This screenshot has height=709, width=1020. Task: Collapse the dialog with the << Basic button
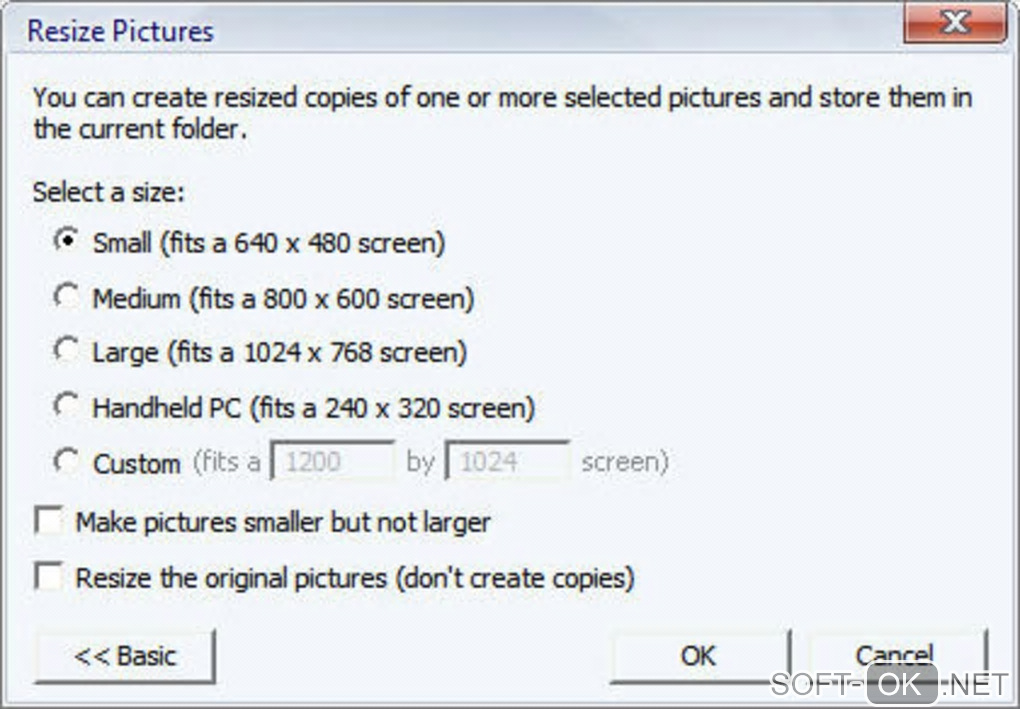pyautogui.click(x=125, y=656)
